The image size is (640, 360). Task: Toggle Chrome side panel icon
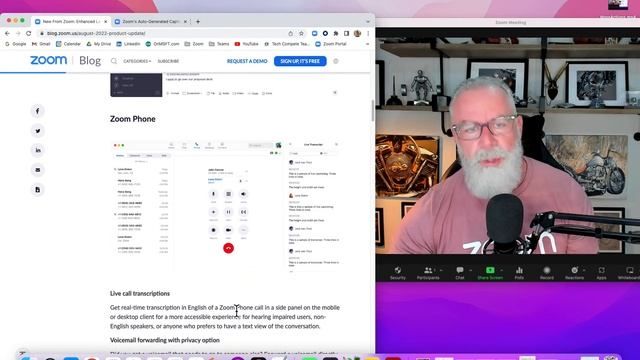click(x=347, y=33)
